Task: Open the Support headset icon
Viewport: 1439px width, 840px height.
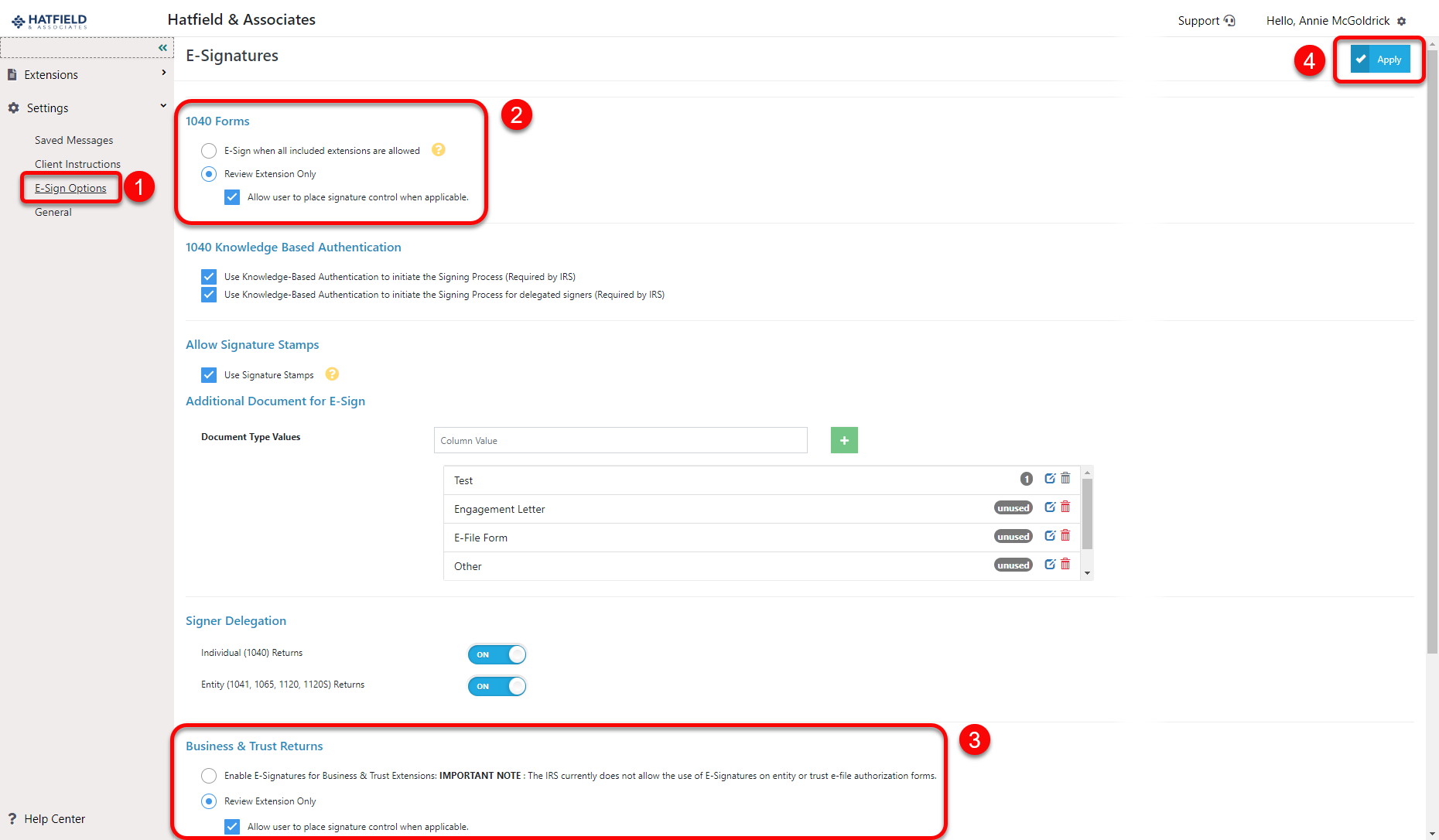Action: tap(1230, 20)
